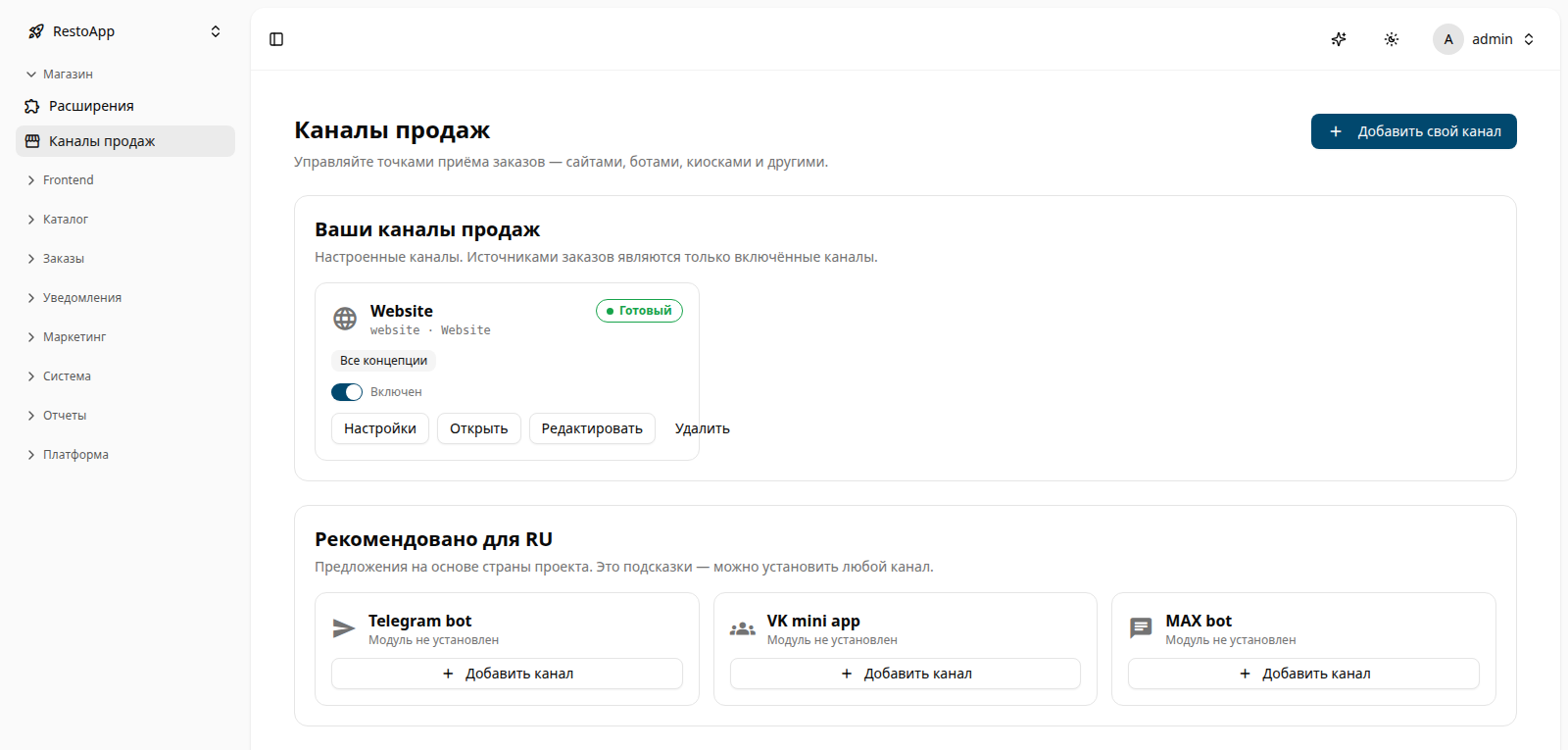Screen dimensions: 1568x750
Task: Click the Добавить свой канал button
Action: pyautogui.click(x=1414, y=131)
